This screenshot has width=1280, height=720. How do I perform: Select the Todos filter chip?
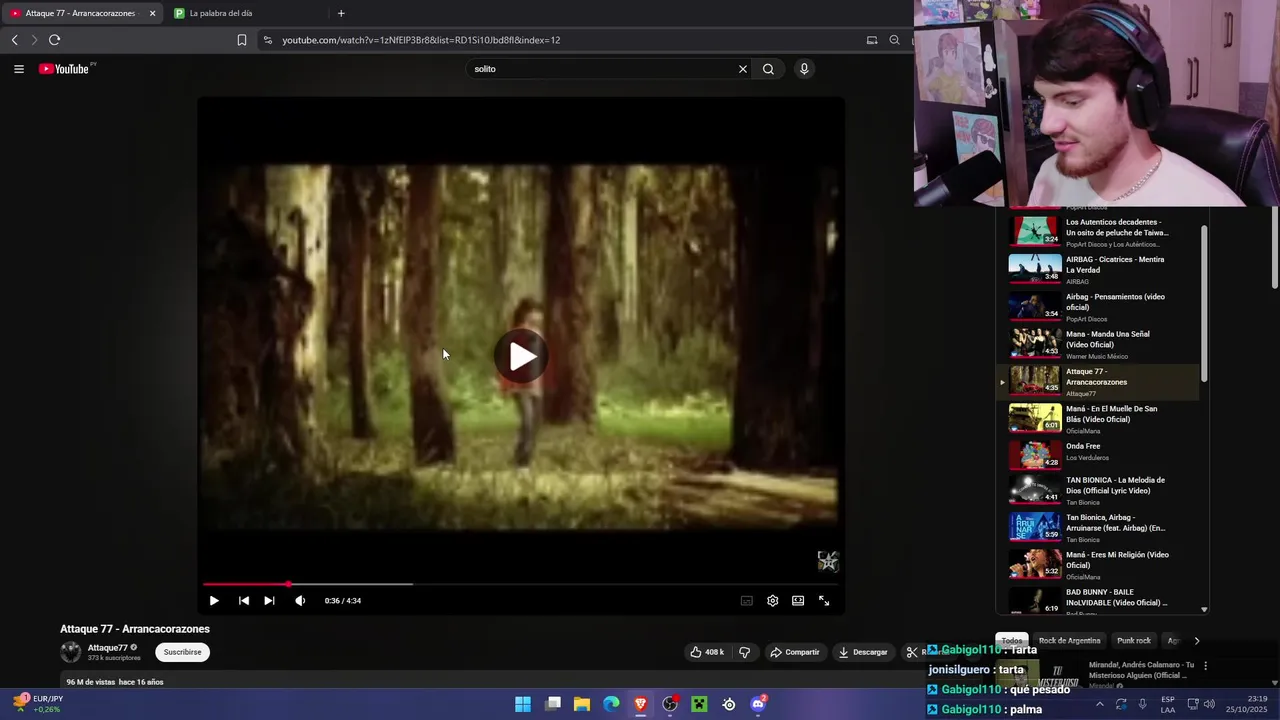pyautogui.click(x=1012, y=641)
